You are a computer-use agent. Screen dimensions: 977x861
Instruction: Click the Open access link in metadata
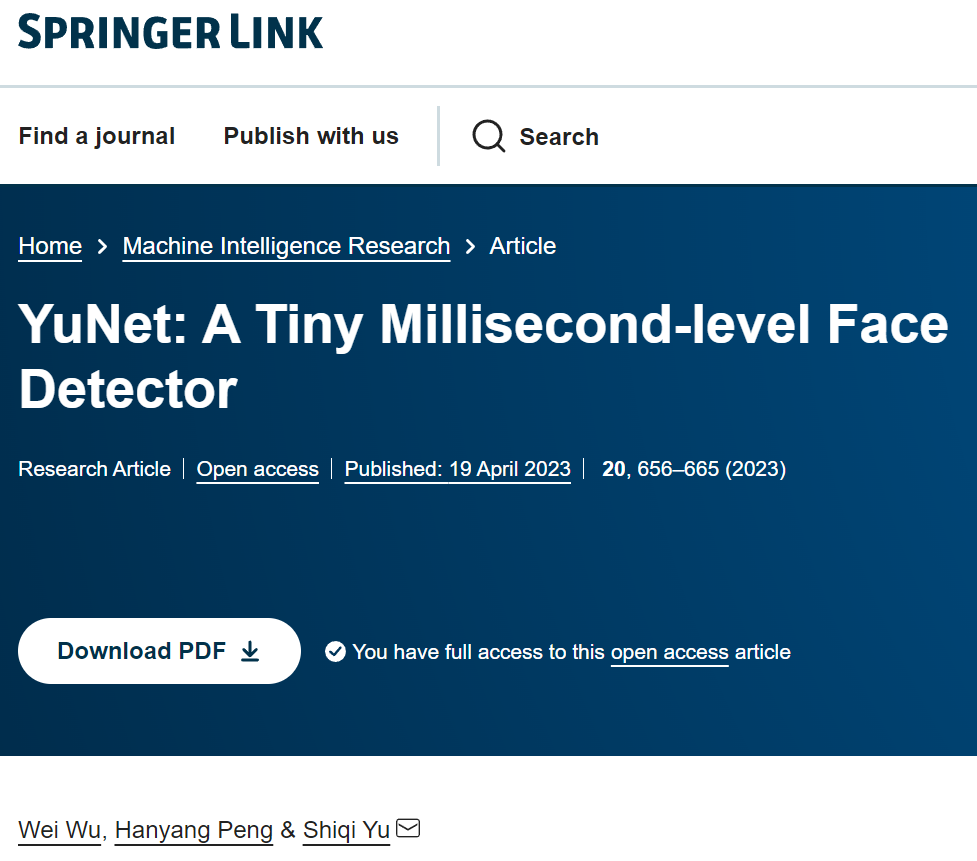point(257,469)
